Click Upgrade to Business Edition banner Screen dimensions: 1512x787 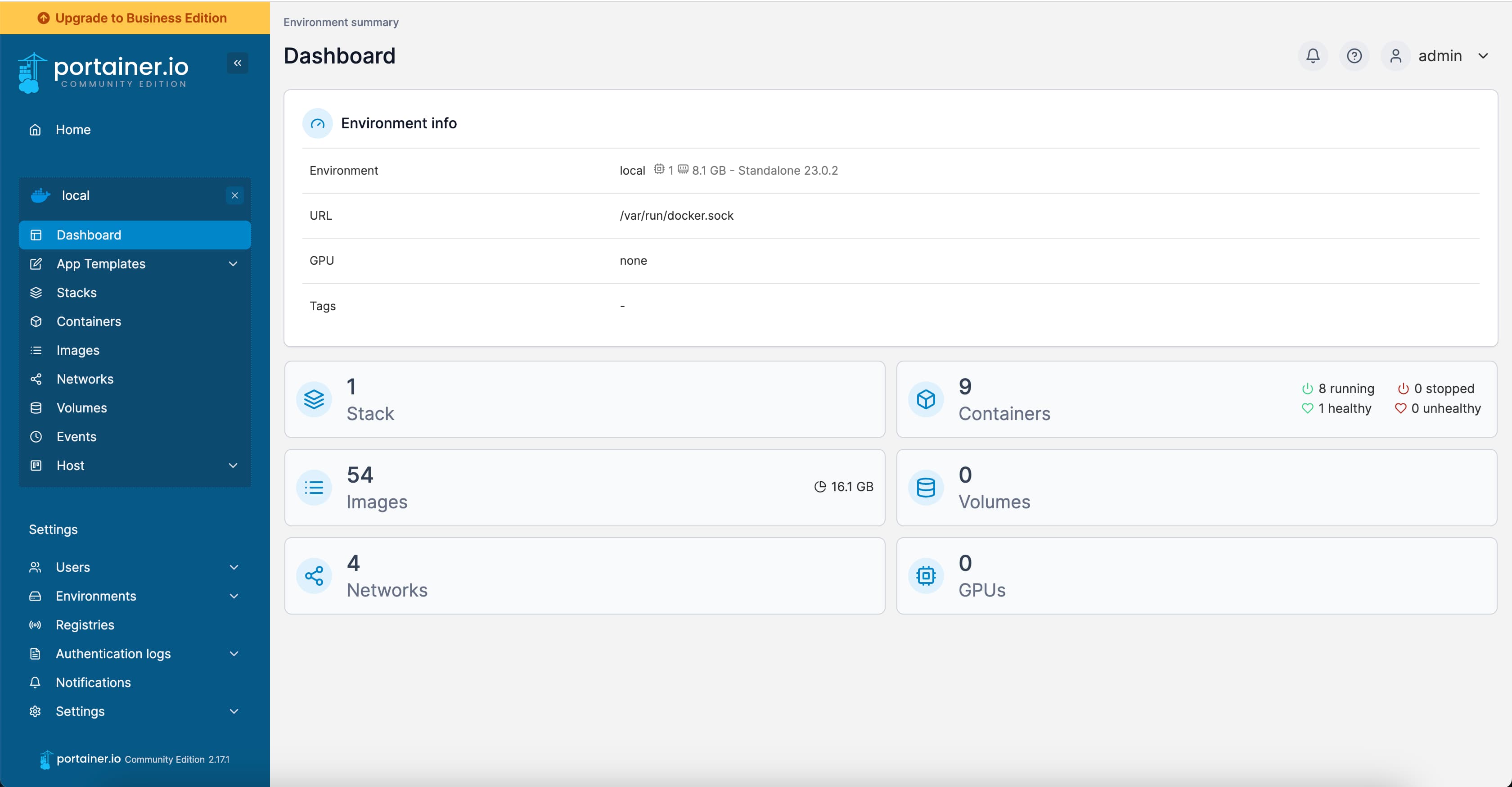click(135, 18)
